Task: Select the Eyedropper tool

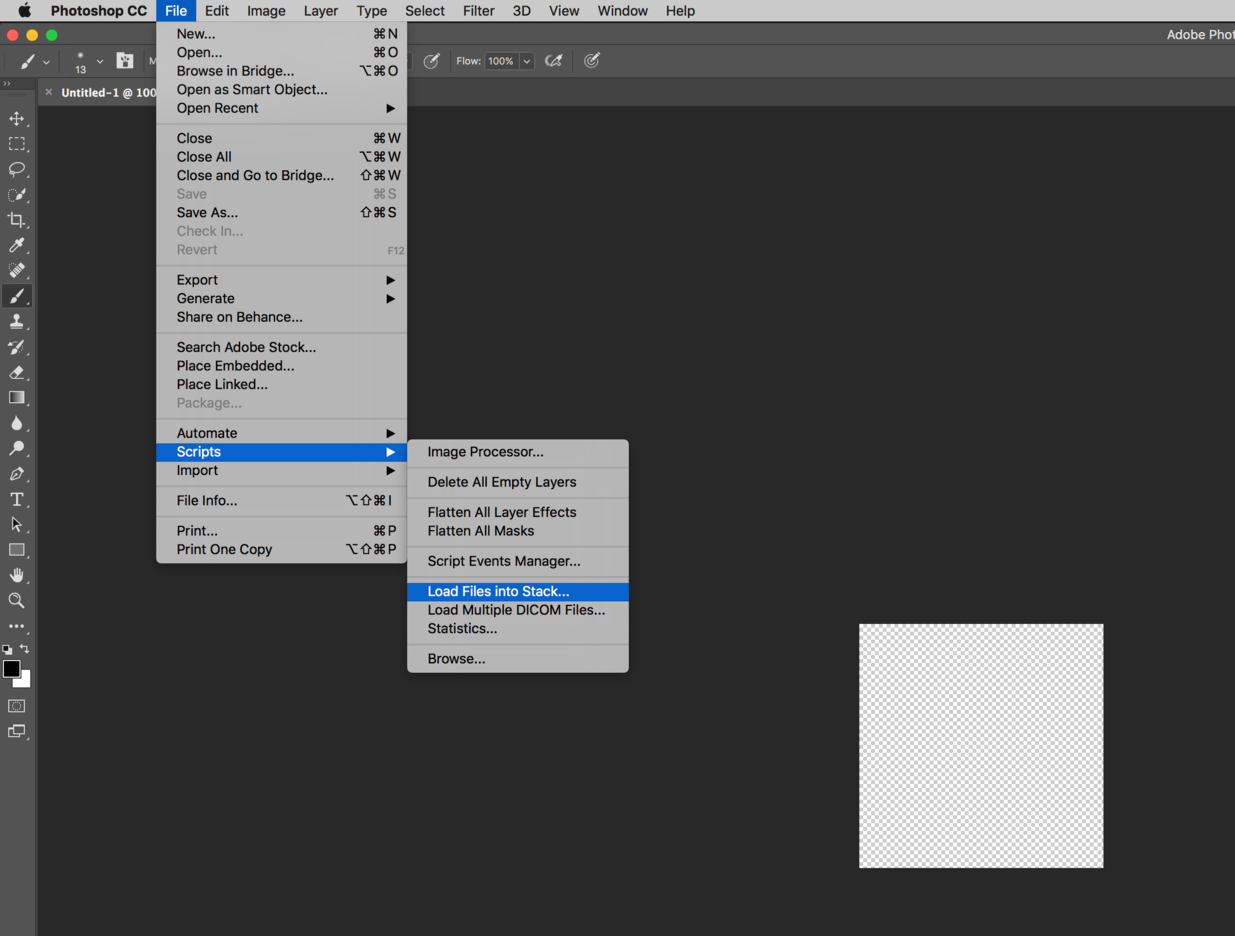Action: coord(17,245)
